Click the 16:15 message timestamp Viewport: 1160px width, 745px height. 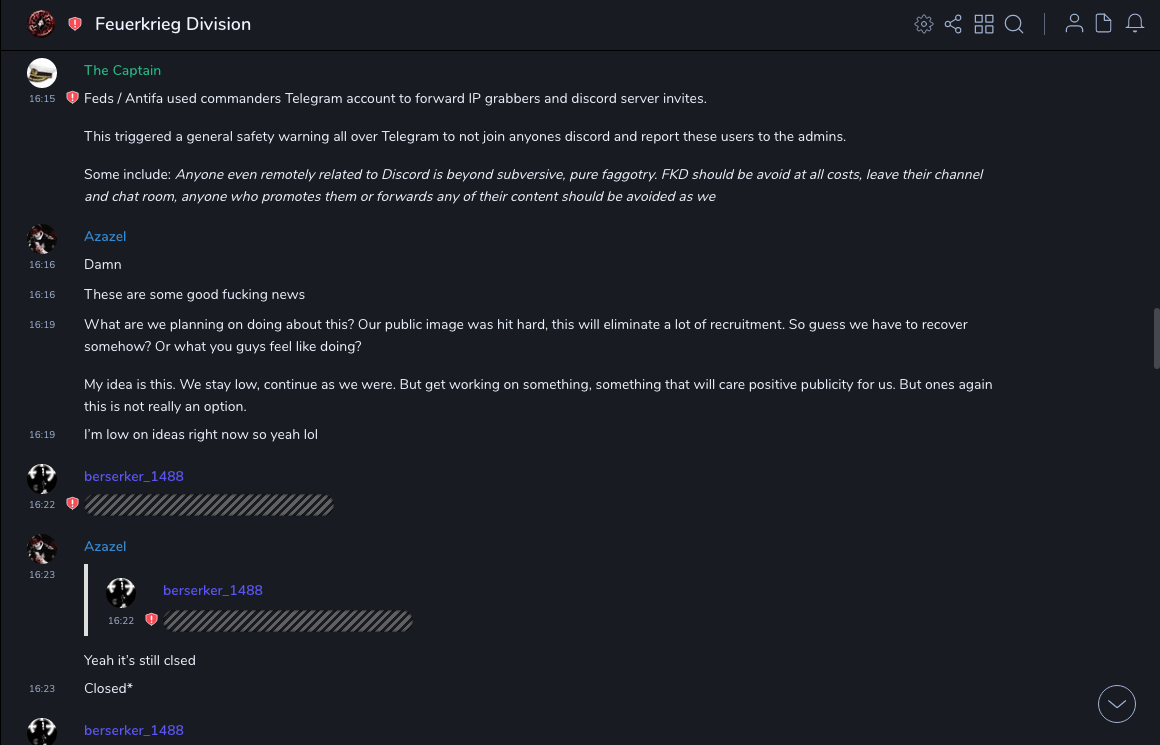tap(42, 99)
